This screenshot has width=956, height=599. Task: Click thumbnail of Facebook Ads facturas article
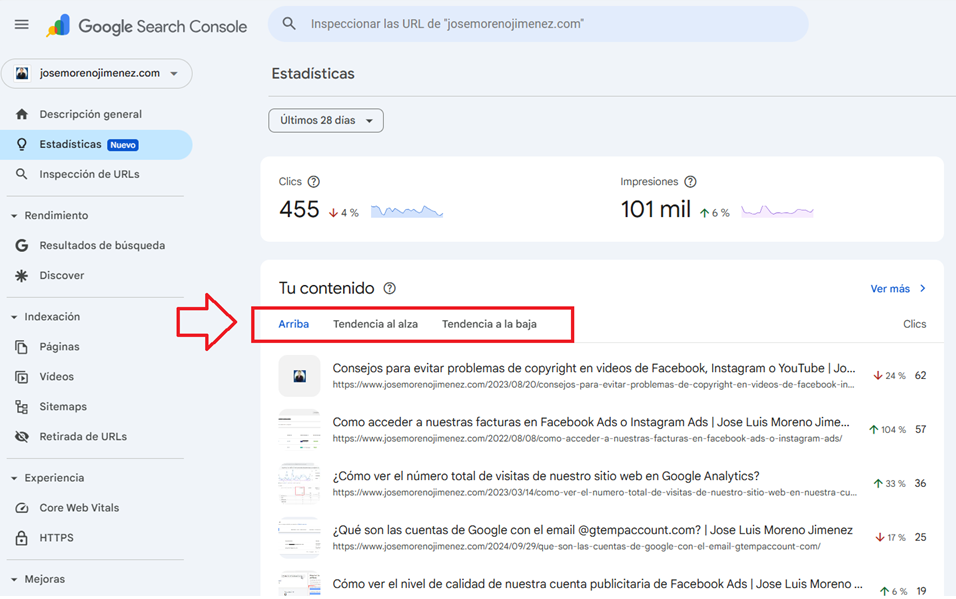coord(299,430)
